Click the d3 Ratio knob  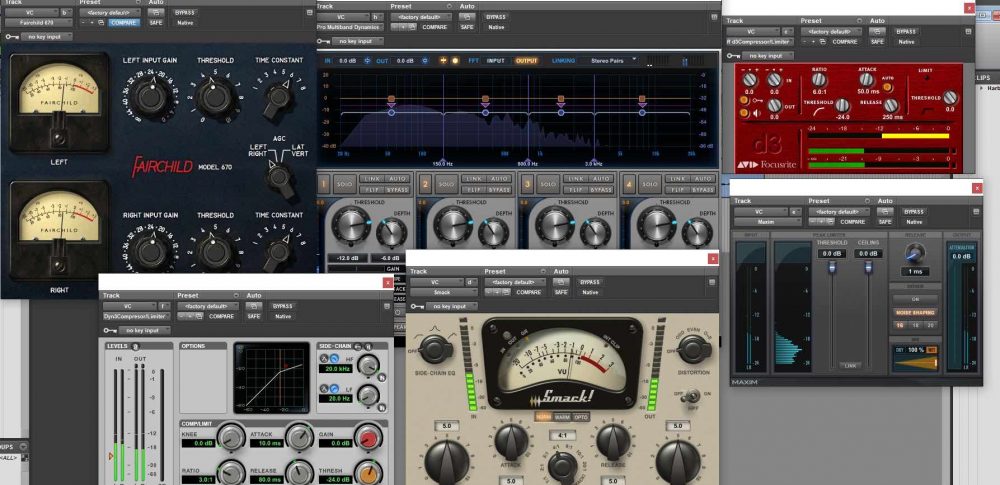click(x=819, y=80)
